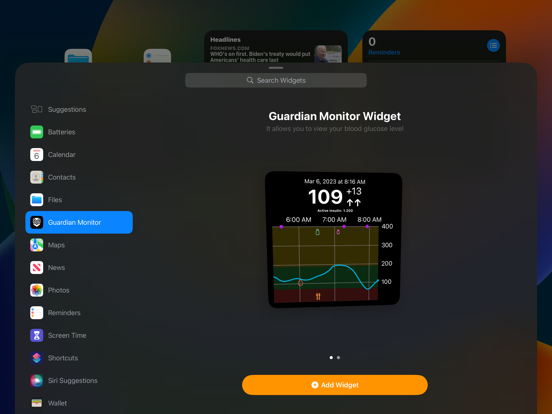552x414 pixels.
Task: Switch to second widget size page dot
Action: tap(338, 357)
